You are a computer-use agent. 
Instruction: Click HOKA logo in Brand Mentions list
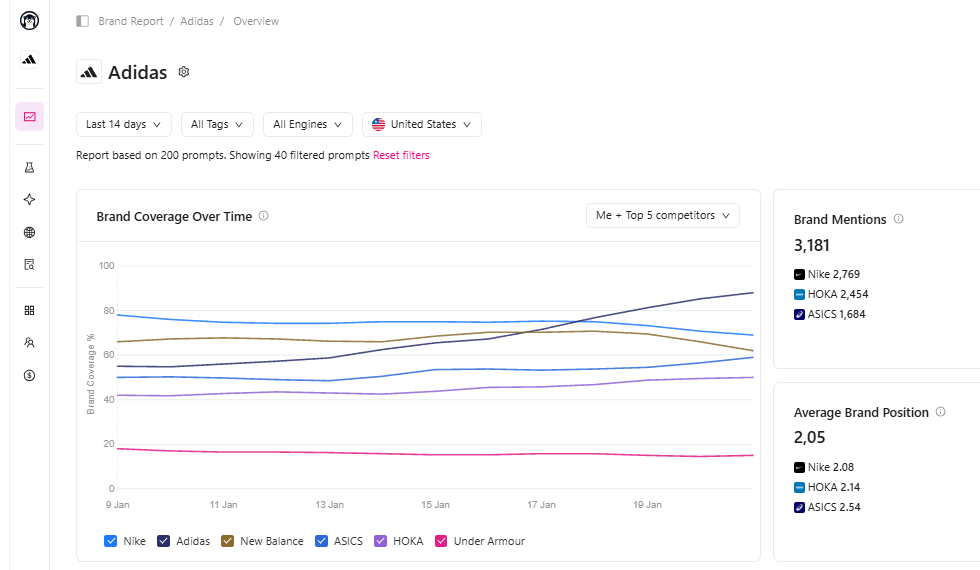pos(799,294)
